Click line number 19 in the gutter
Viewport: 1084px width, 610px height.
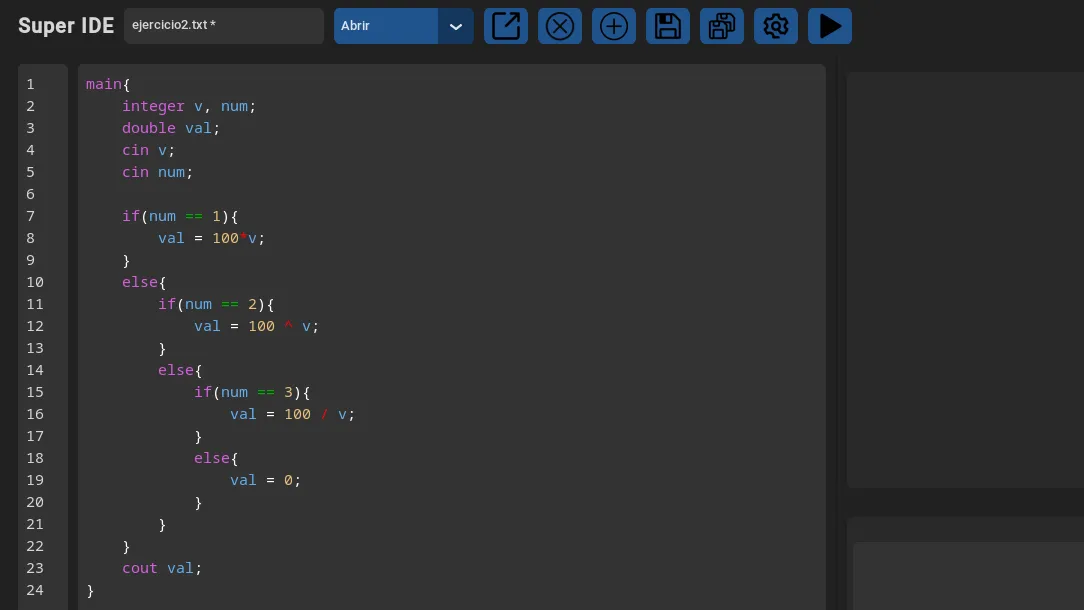tap(35, 480)
